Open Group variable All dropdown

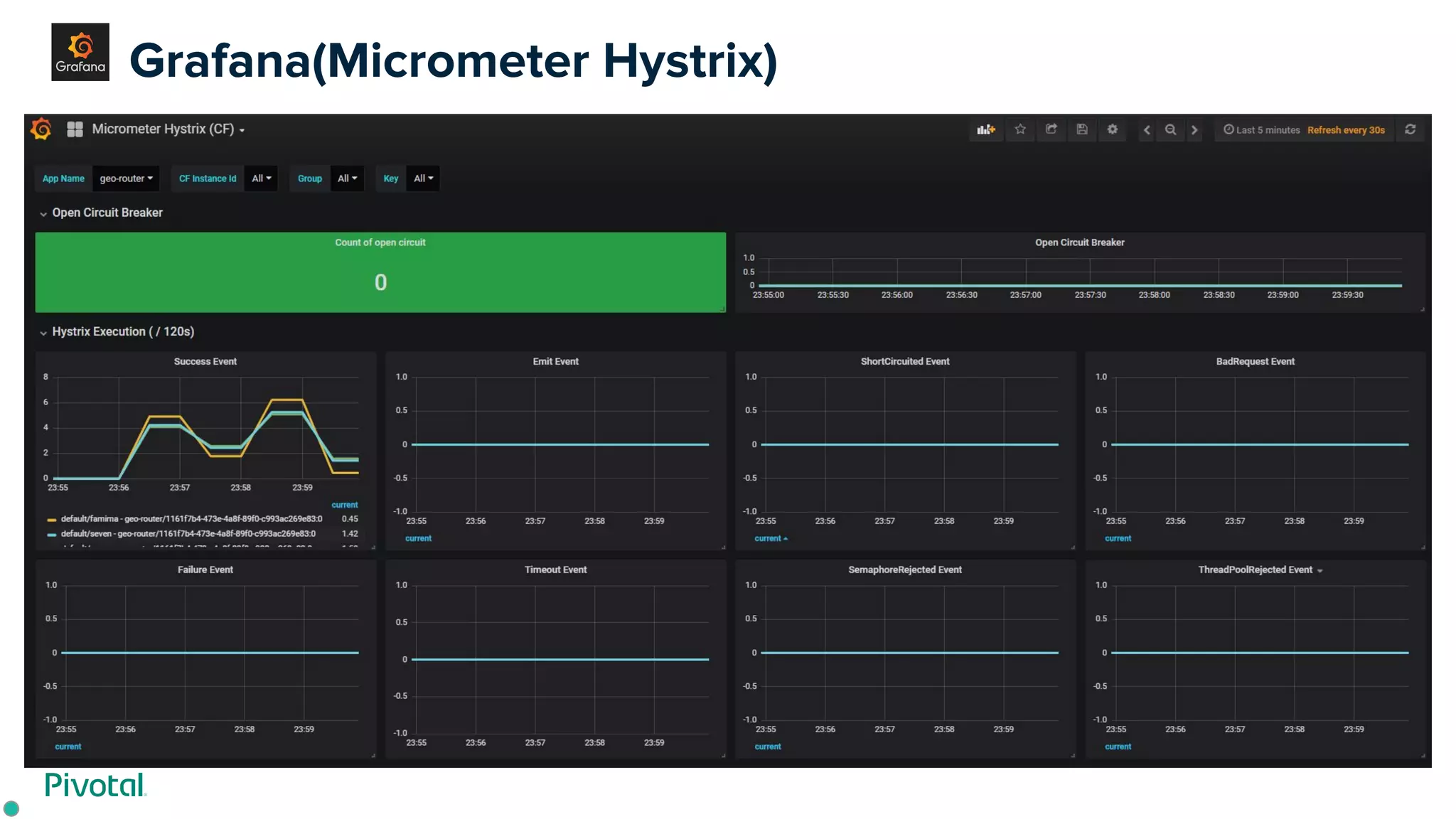pyautogui.click(x=348, y=178)
